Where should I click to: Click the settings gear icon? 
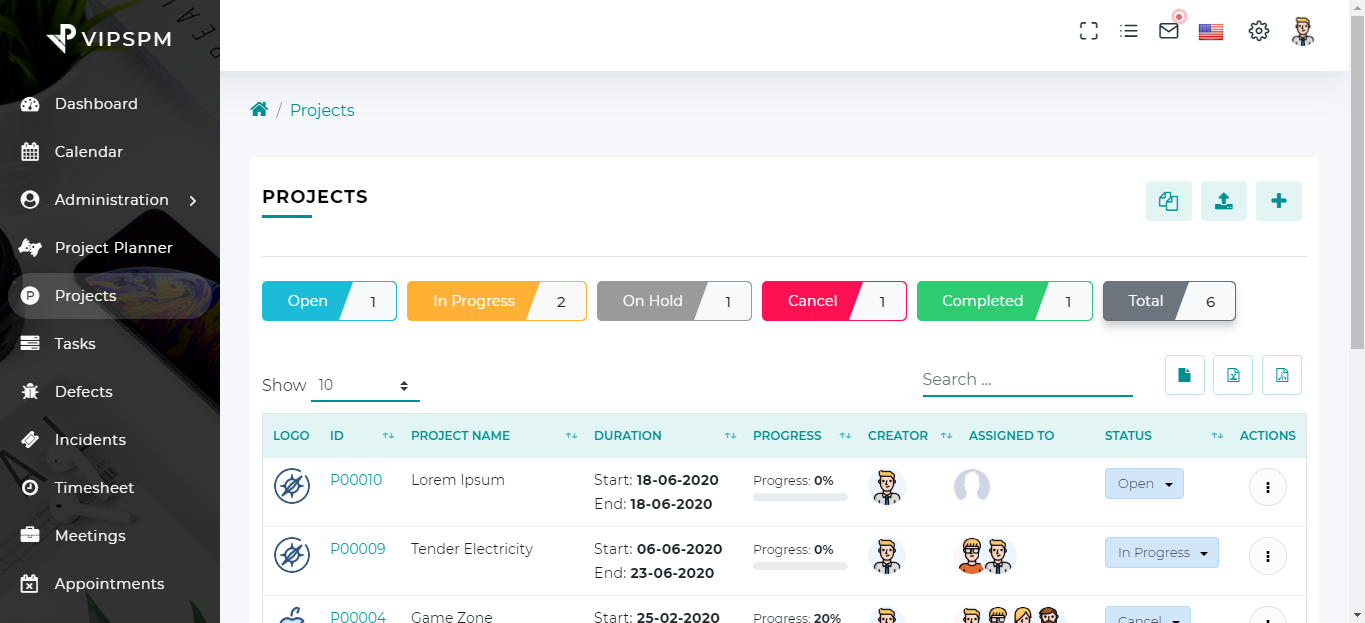[1258, 31]
